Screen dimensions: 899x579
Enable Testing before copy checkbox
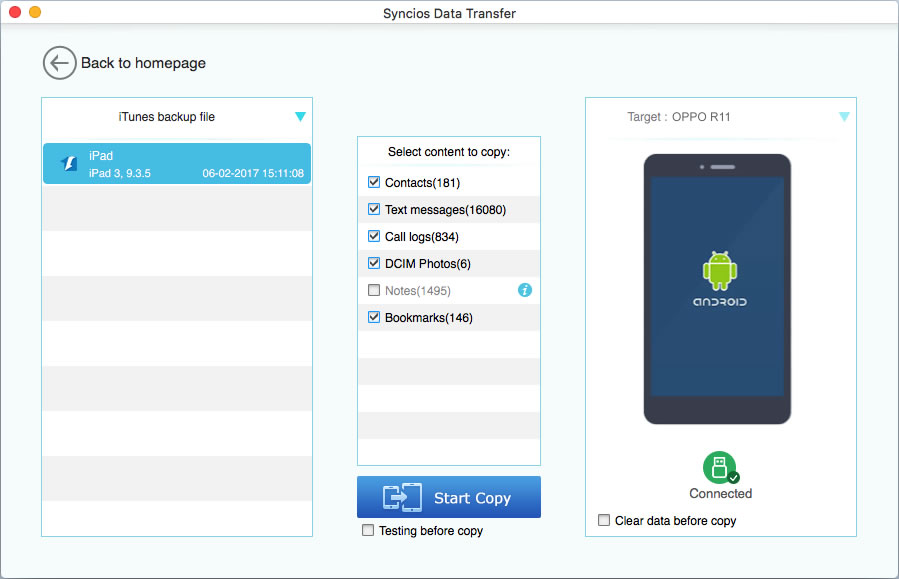[368, 530]
